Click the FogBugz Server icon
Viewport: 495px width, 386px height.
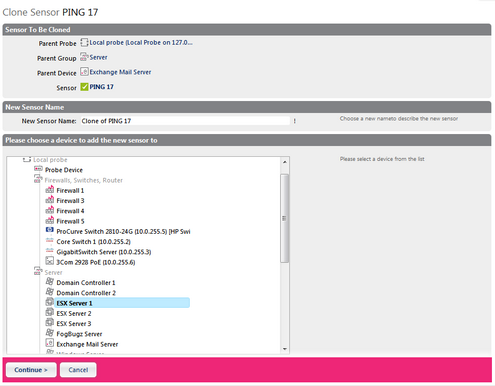coord(50,333)
